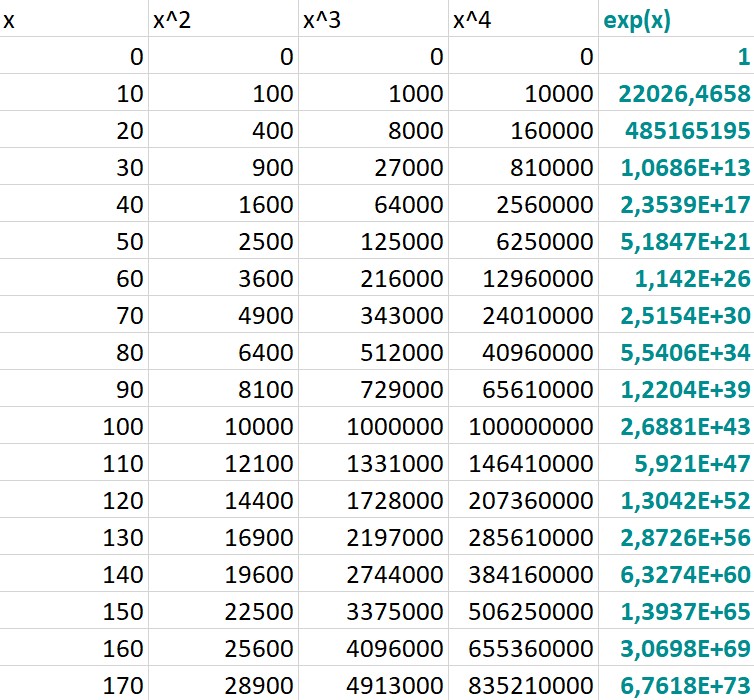Click the cell with value 6,3274E+60
754x700 pixels.
[677, 574]
